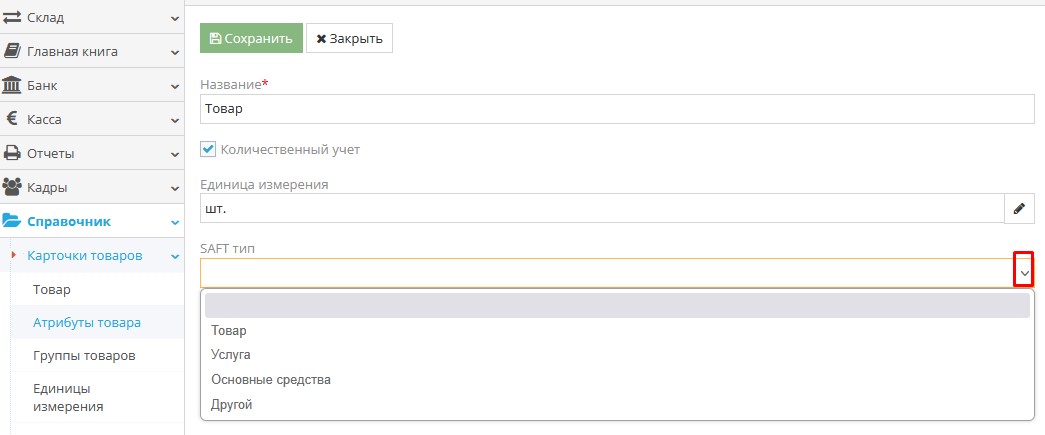Choose Основные средства option
Viewport: 1045px width, 435px height.
pos(271,380)
